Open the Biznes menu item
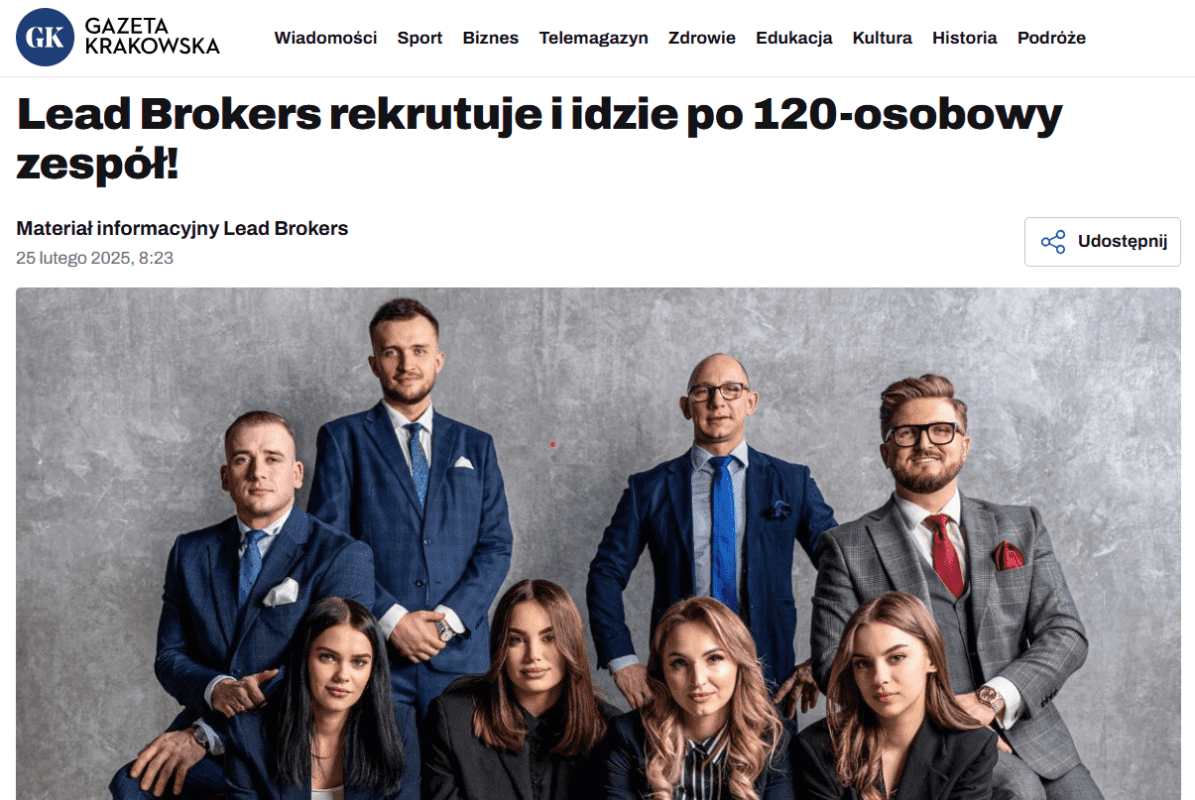The width and height of the screenshot is (1195, 800). 490,38
